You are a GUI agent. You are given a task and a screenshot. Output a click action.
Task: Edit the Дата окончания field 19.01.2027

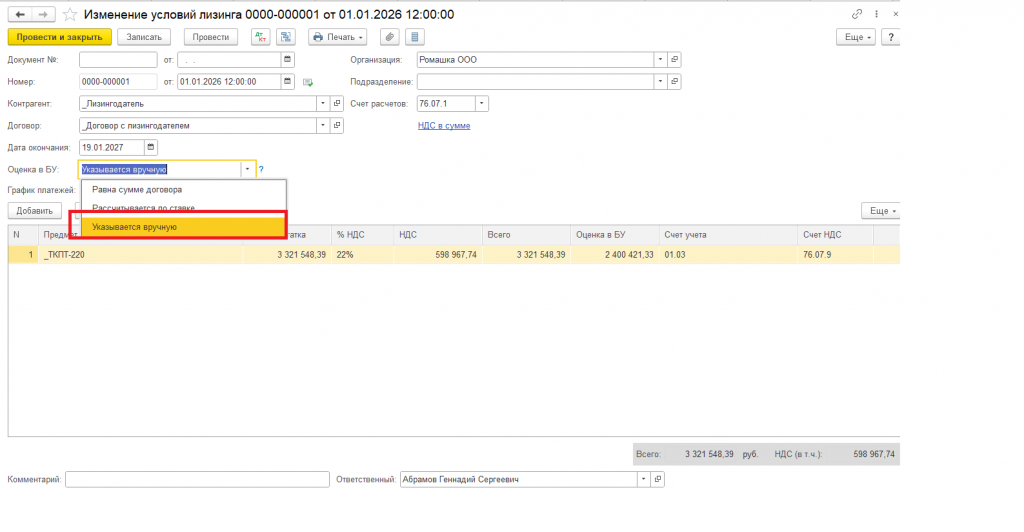pos(111,148)
